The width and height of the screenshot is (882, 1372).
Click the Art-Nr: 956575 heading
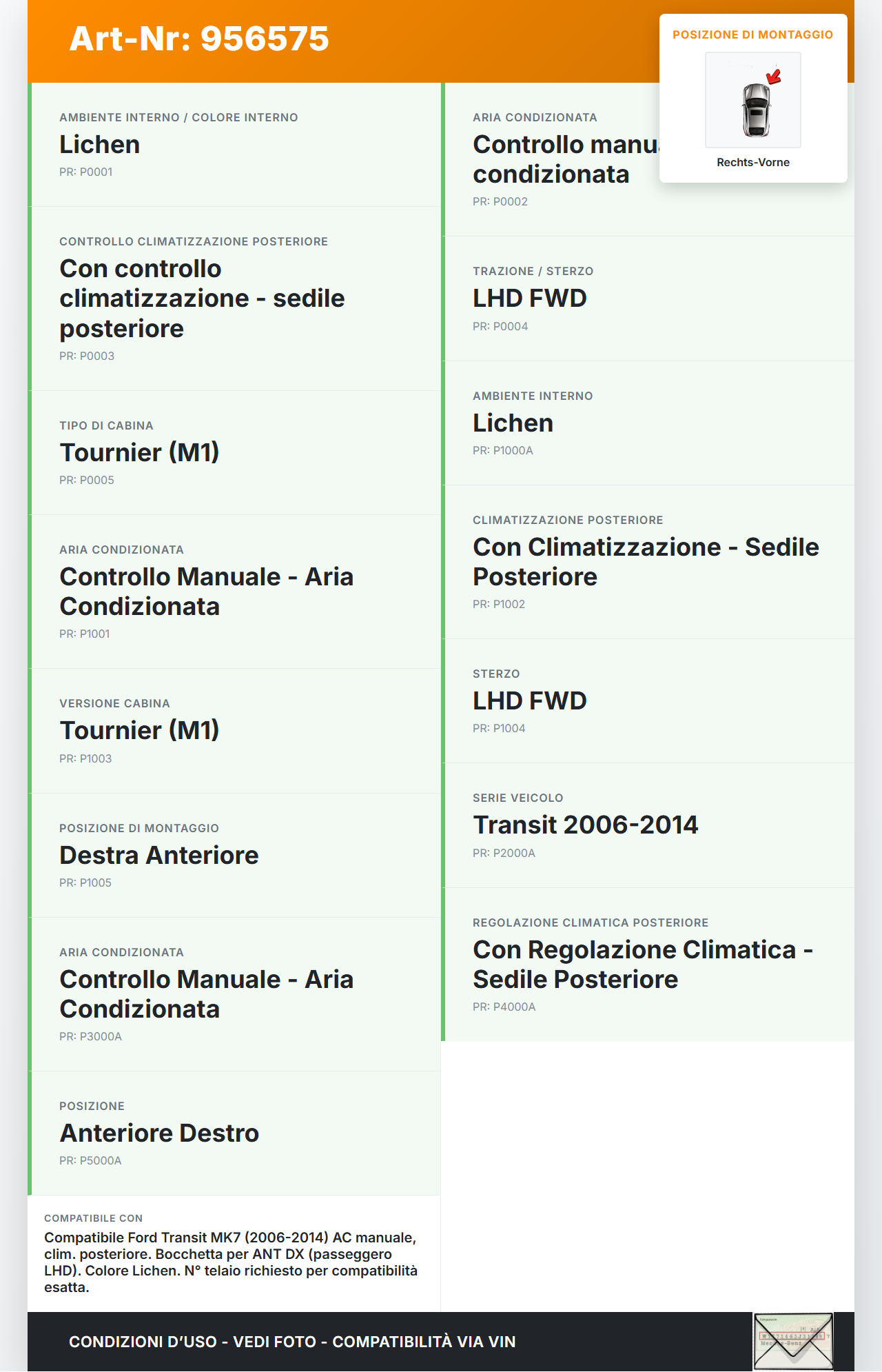point(199,39)
